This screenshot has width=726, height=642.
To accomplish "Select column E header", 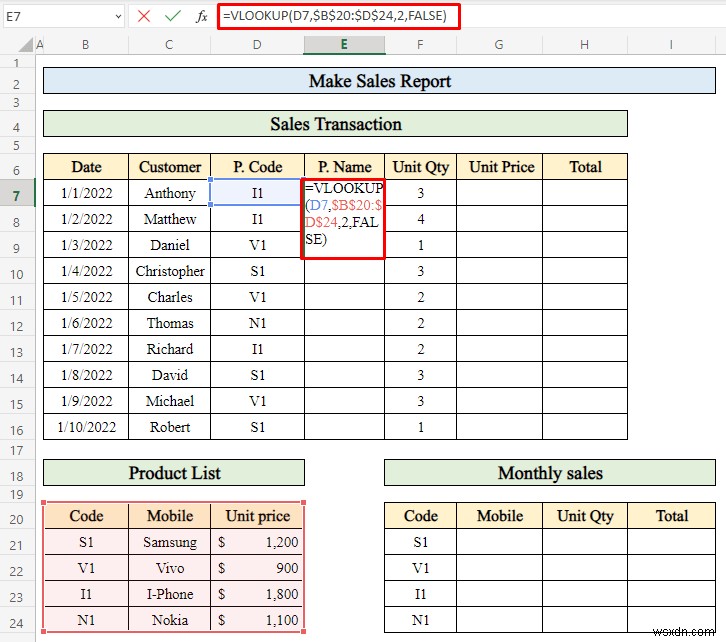I will click(344, 44).
